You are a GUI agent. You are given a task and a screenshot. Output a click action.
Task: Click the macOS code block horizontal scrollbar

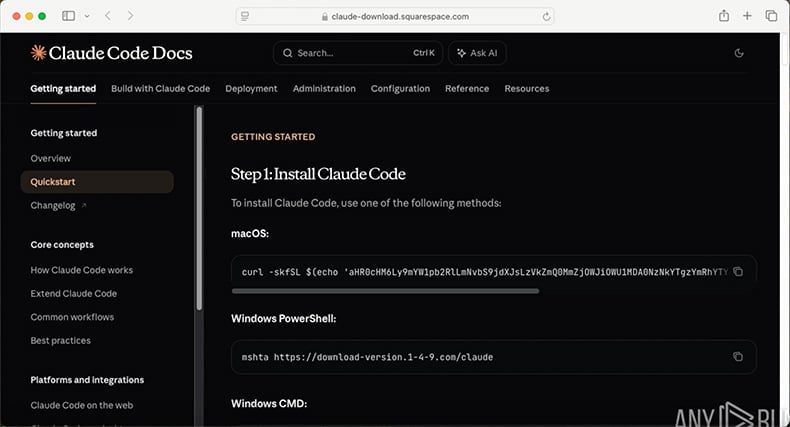(385, 291)
